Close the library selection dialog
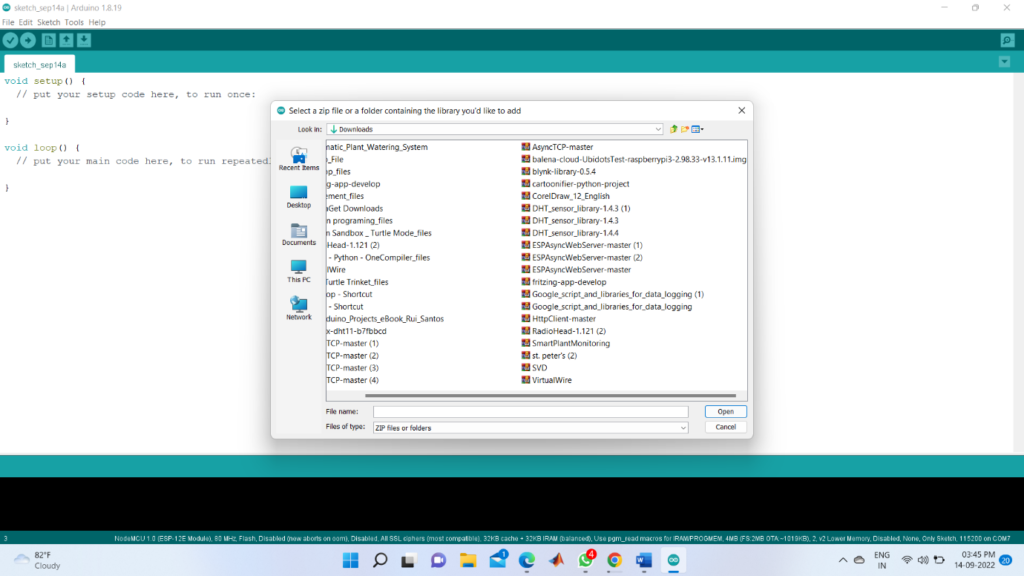 [741, 110]
